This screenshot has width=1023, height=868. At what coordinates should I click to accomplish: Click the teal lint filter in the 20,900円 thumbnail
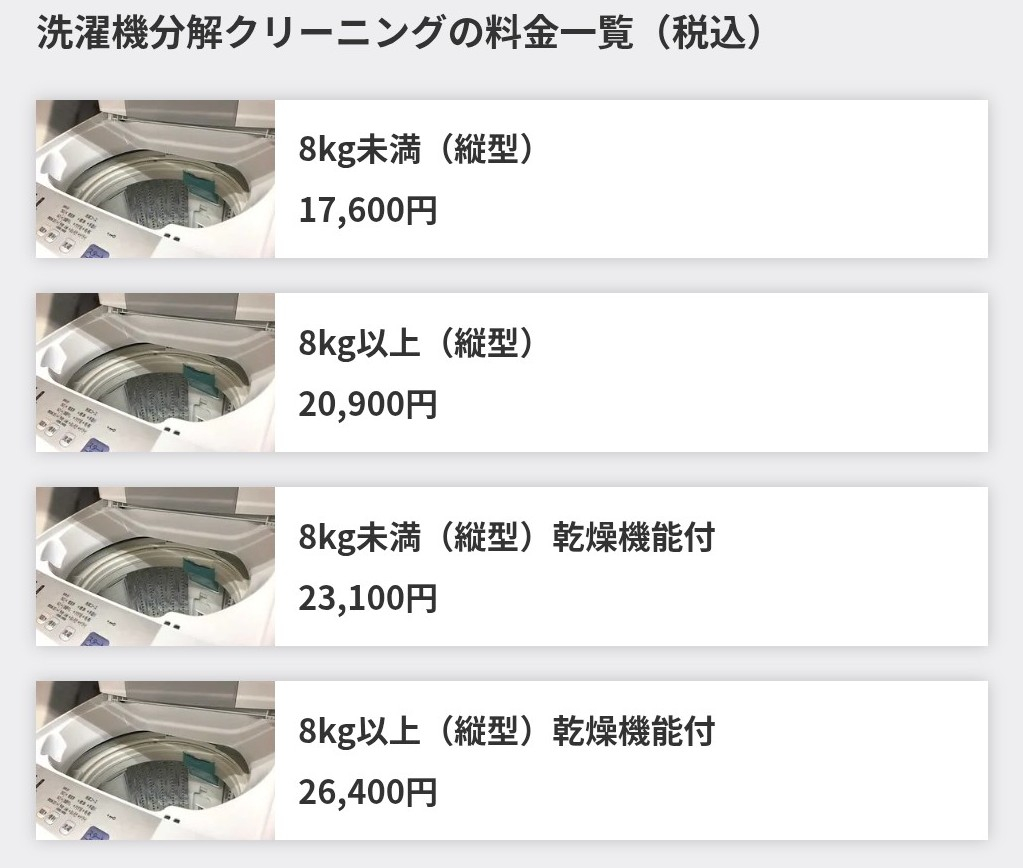click(214, 379)
